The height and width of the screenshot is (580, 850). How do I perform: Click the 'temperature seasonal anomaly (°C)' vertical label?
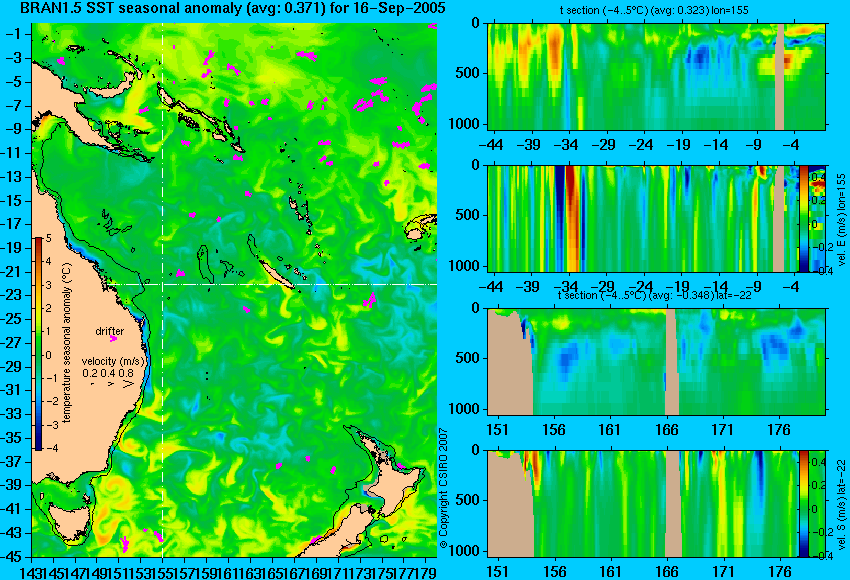pos(66,343)
